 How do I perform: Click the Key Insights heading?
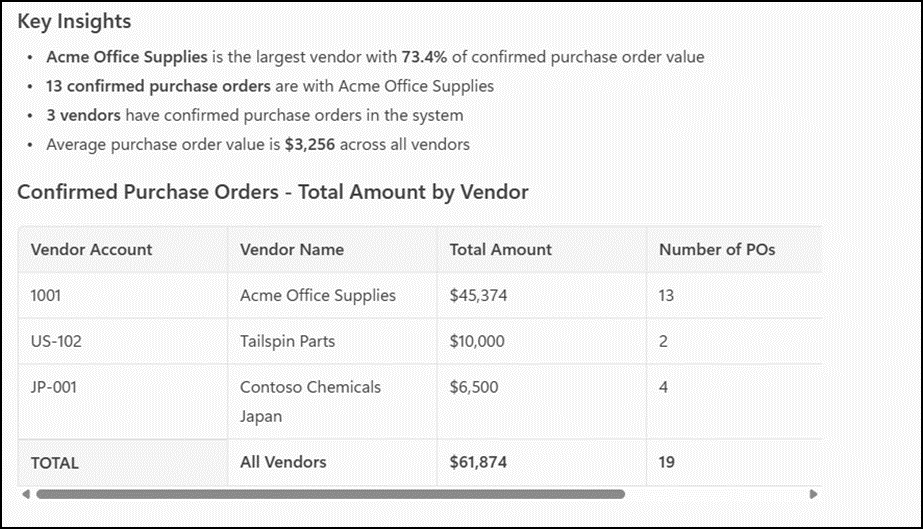tap(74, 22)
